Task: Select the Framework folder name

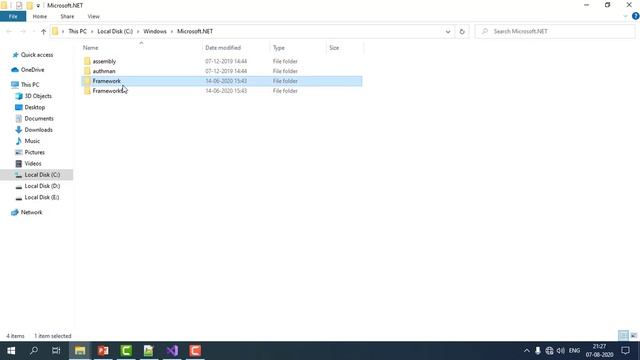Action: pos(107,81)
